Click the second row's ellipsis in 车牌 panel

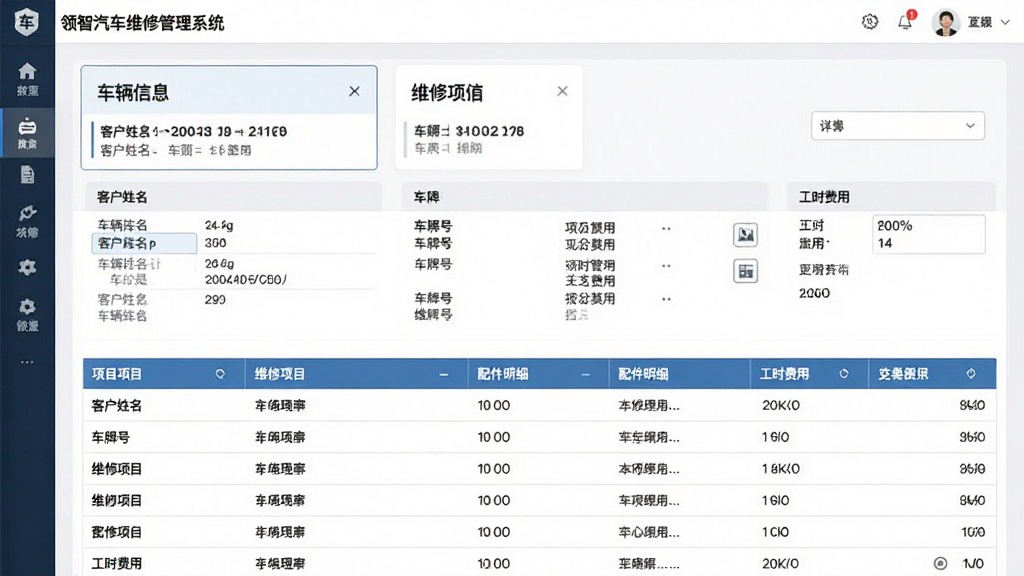tap(666, 266)
